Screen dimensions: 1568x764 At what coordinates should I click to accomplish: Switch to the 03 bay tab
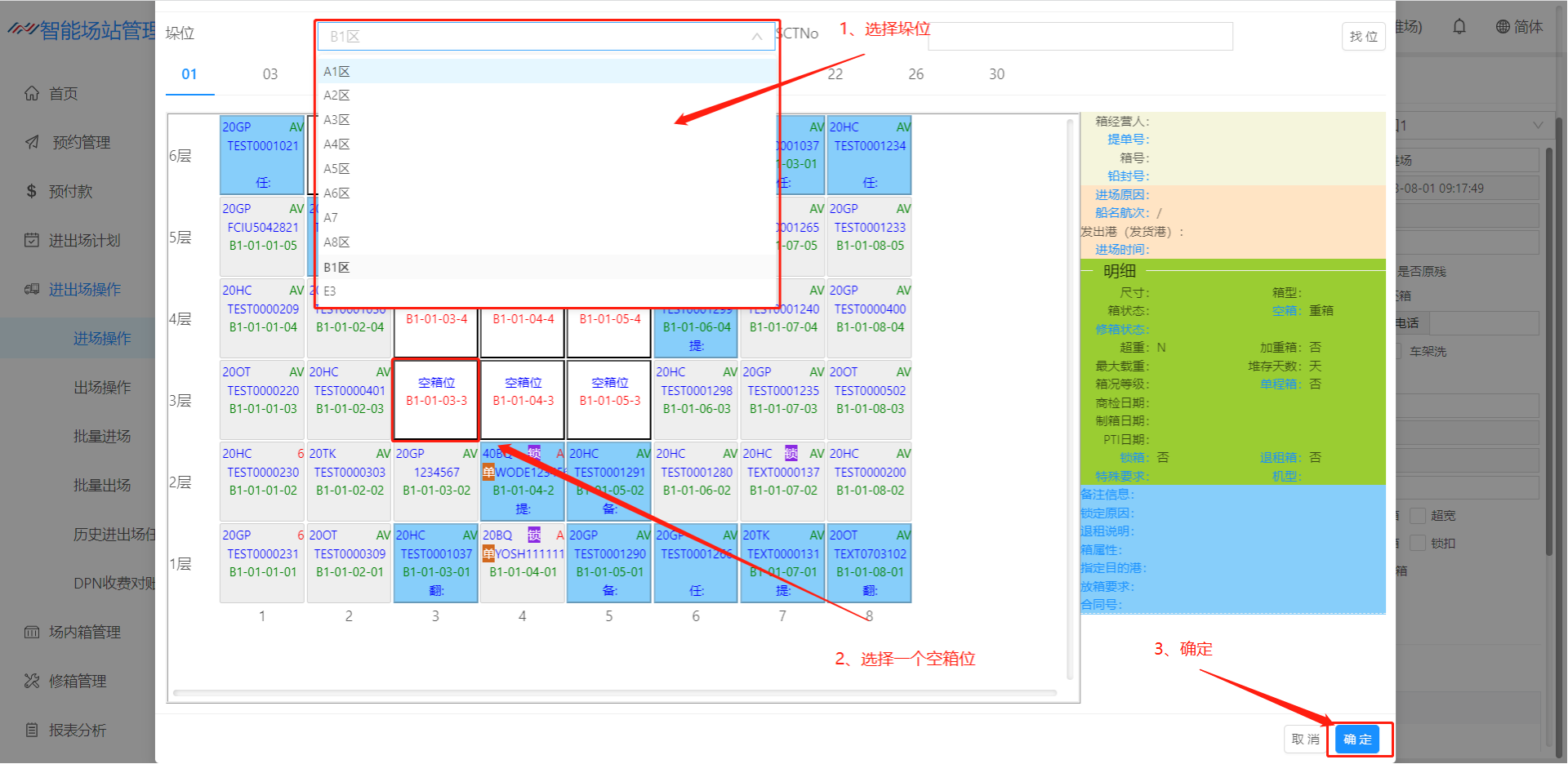click(270, 74)
